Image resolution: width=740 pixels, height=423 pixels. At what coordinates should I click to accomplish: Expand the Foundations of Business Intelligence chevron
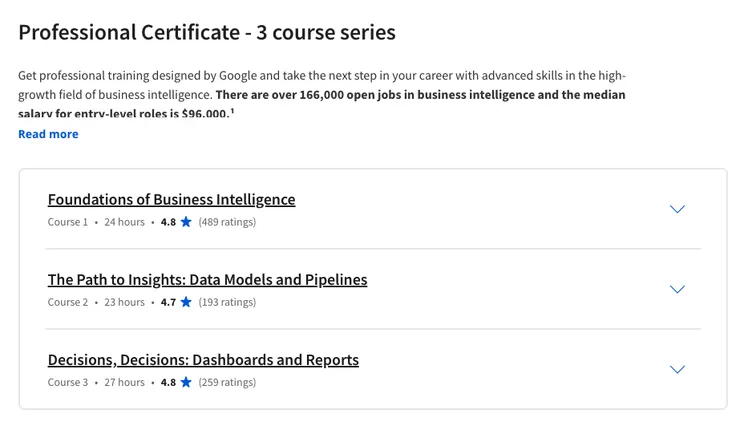click(x=677, y=209)
